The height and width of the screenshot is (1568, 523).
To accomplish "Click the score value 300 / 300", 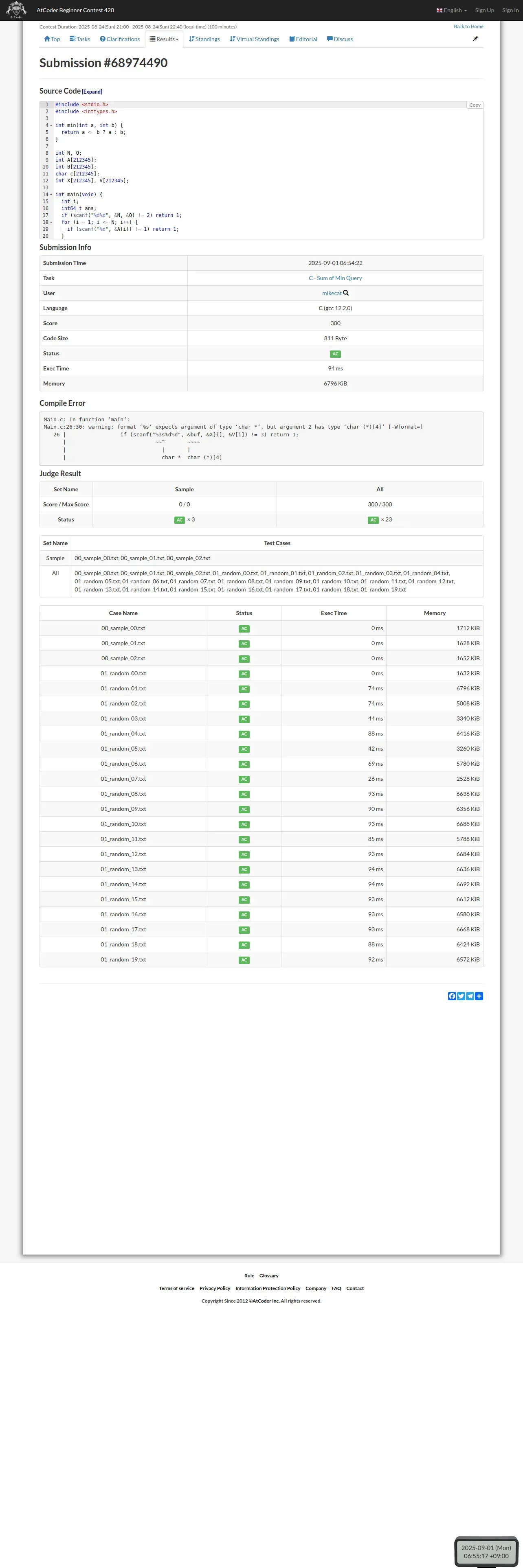I will pos(380,505).
